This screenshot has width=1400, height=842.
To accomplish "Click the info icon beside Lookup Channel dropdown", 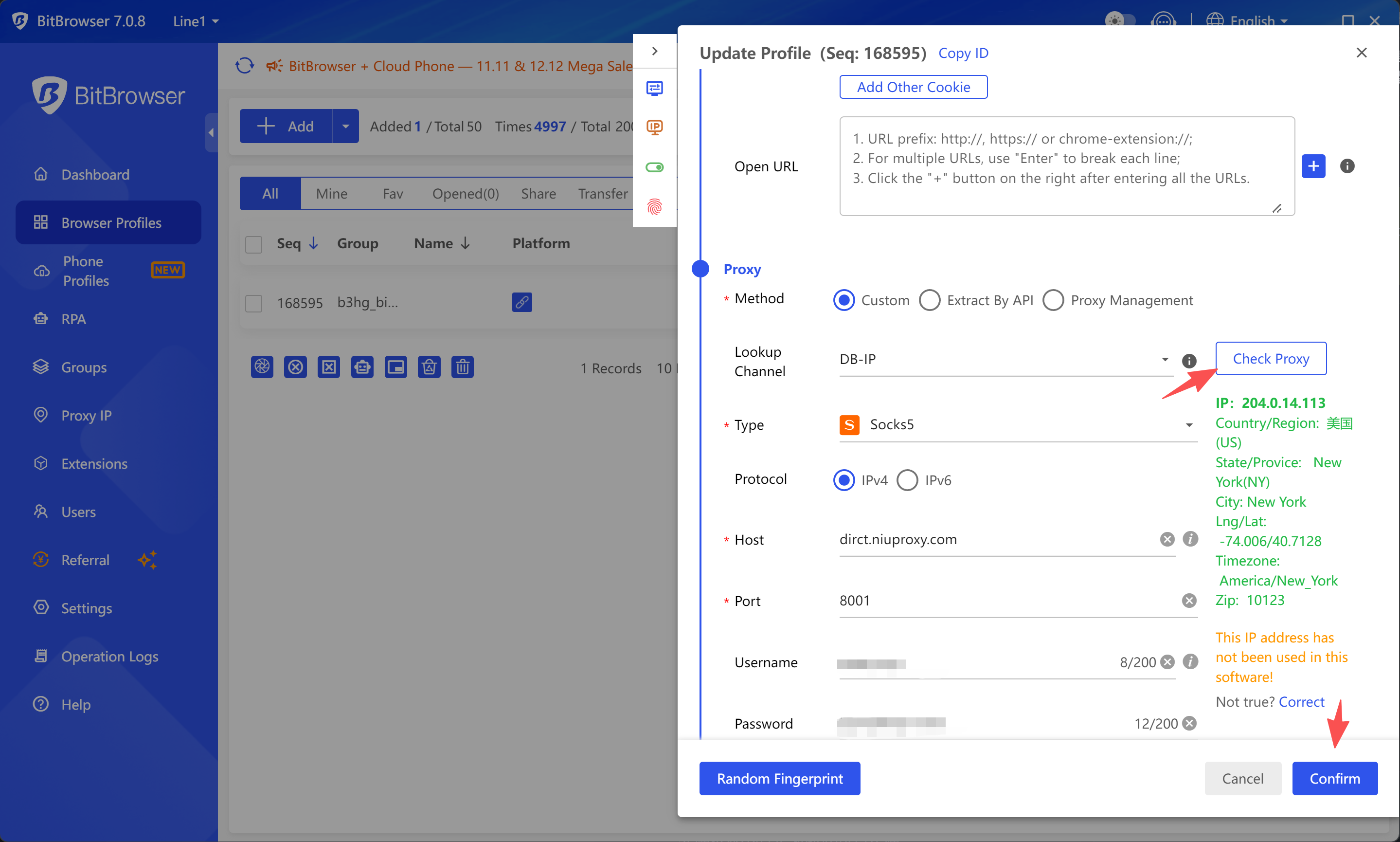I will tap(1189, 360).
